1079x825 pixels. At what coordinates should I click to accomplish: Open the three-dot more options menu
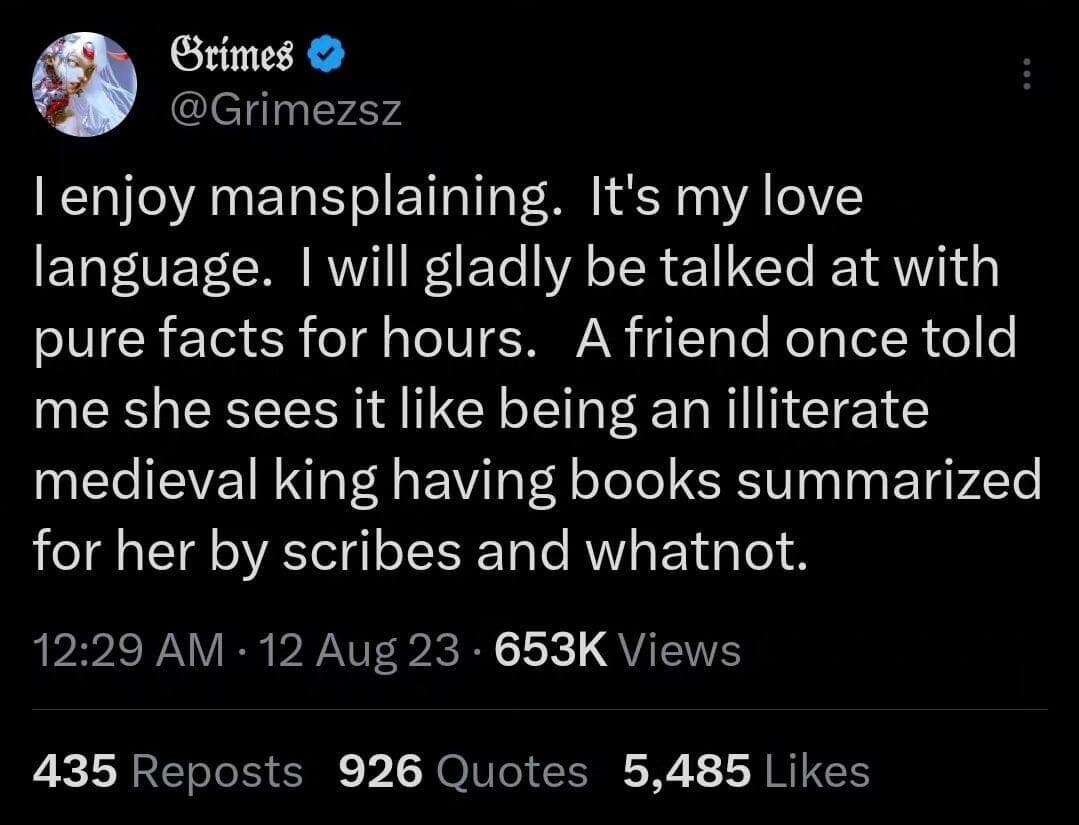point(1027,74)
